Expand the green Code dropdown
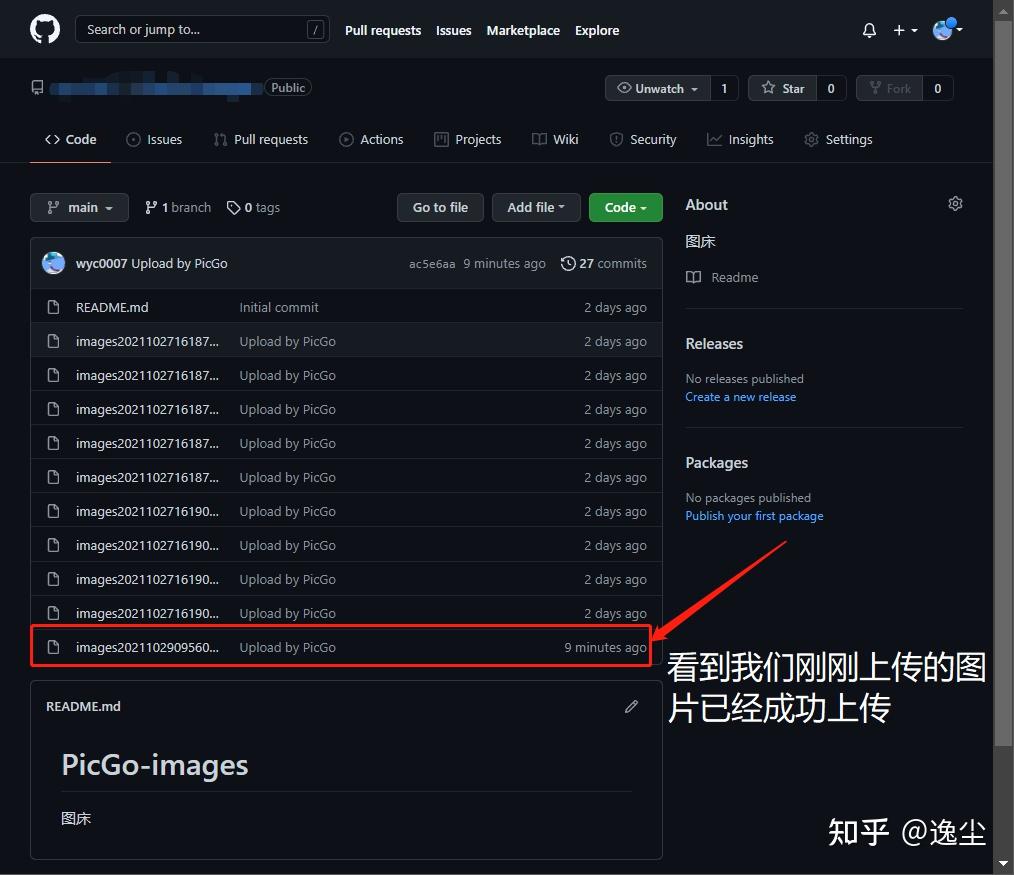 (625, 207)
